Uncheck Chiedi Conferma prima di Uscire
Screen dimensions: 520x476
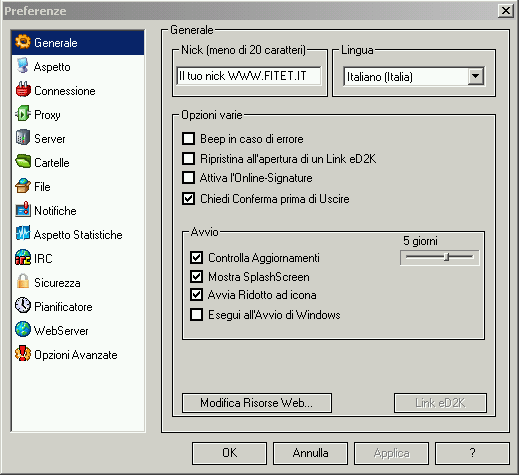click(189, 199)
